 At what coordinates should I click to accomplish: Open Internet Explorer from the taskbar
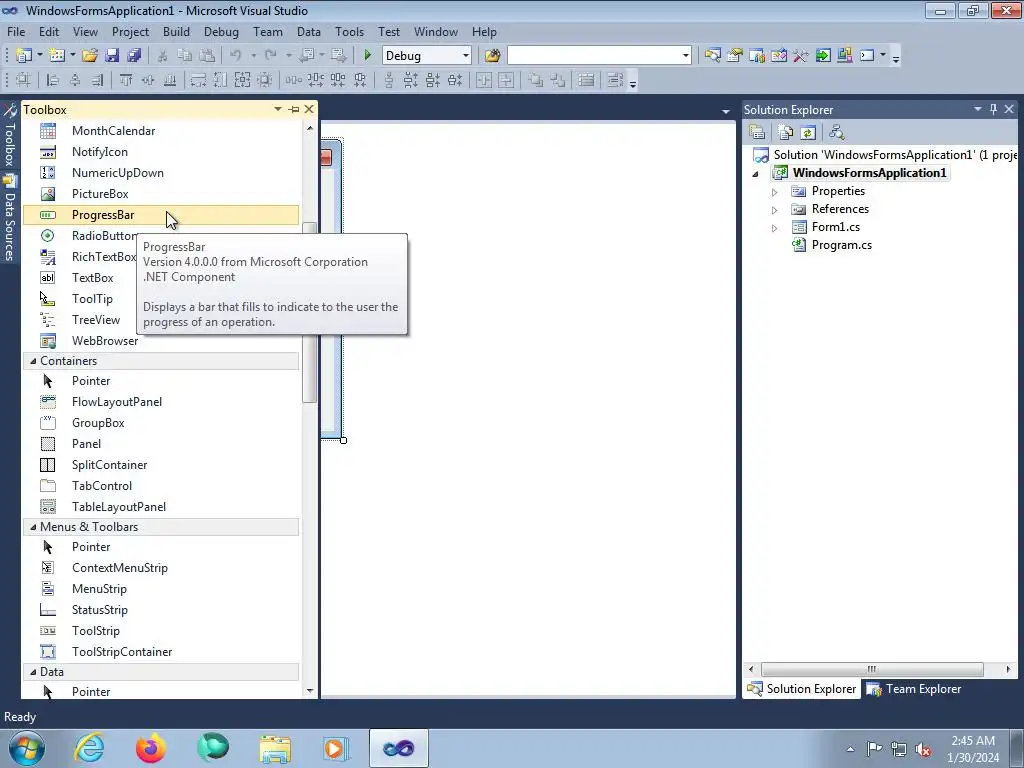(89, 748)
